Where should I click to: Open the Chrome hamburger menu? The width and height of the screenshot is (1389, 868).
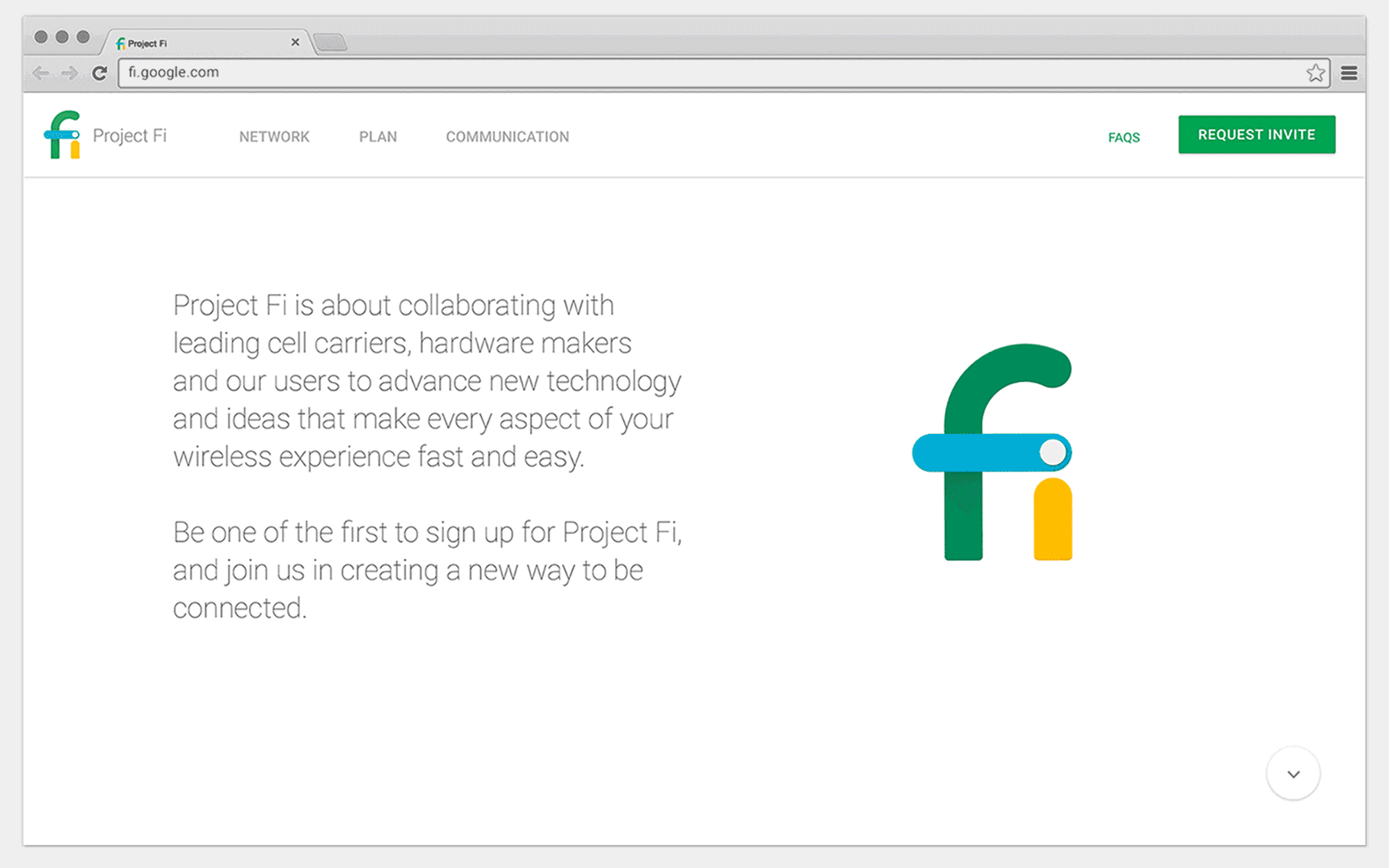(1349, 73)
